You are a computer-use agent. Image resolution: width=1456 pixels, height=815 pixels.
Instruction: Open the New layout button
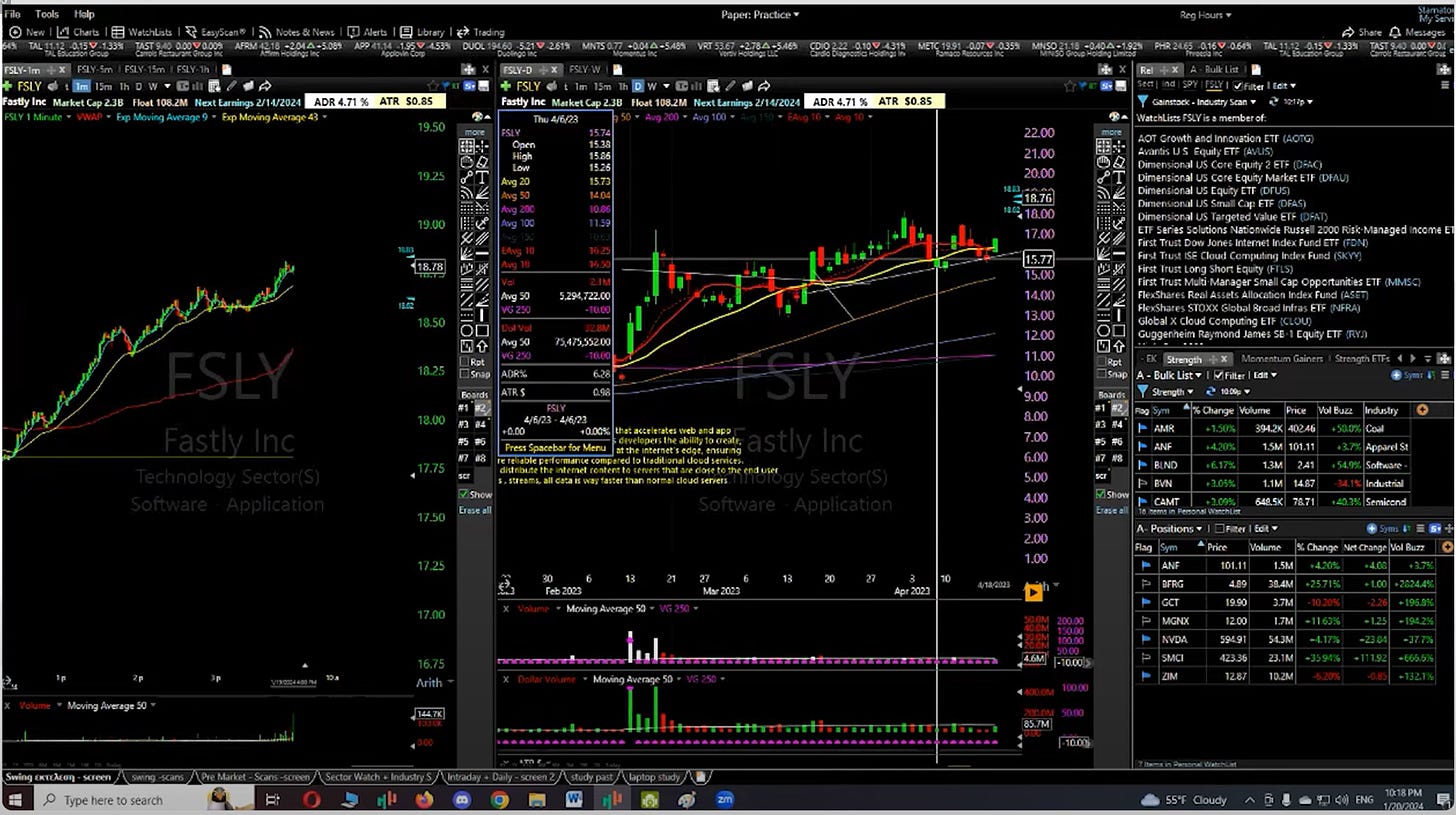click(x=28, y=32)
